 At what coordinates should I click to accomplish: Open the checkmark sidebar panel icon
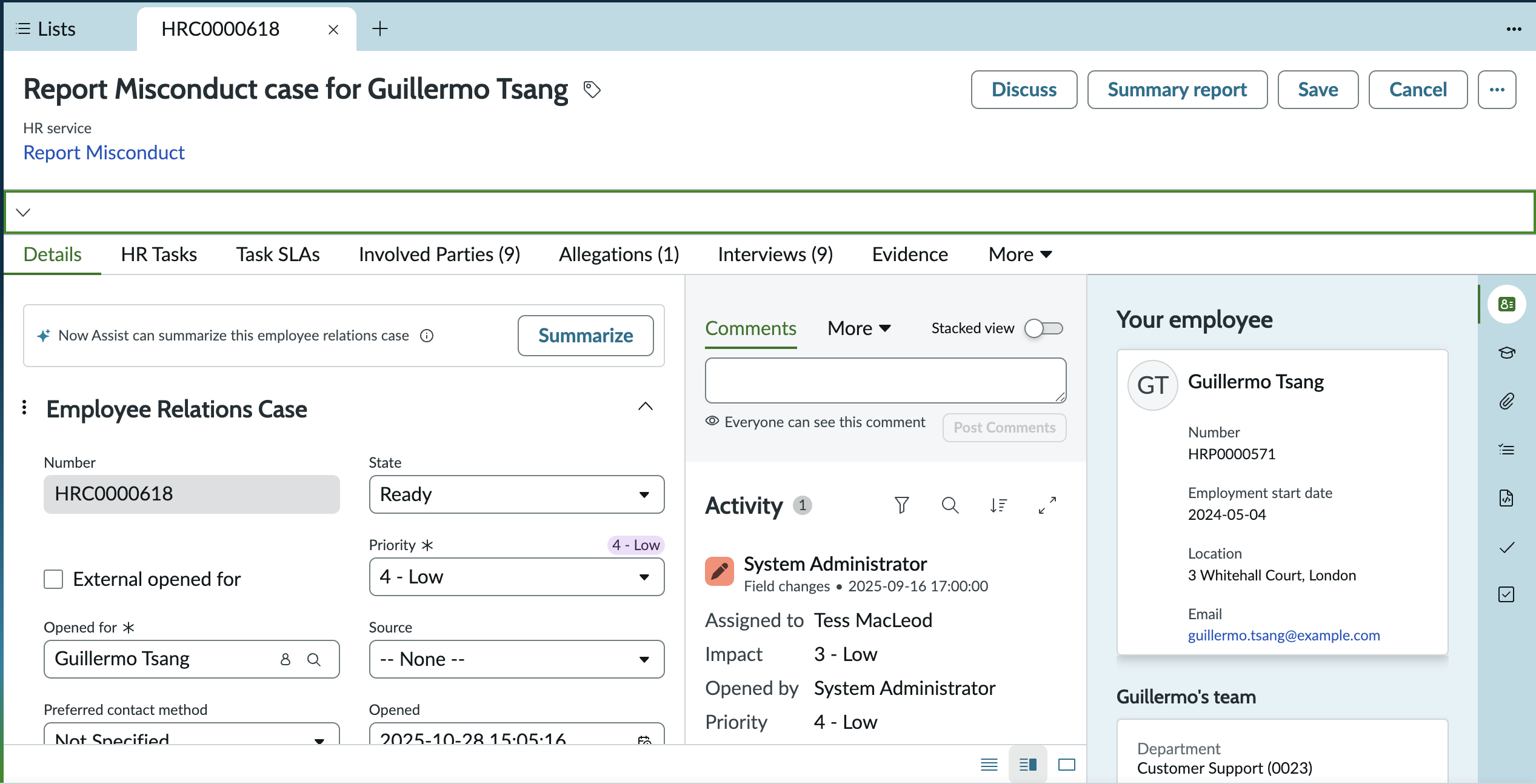pyautogui.click(x=1506, y=547)
